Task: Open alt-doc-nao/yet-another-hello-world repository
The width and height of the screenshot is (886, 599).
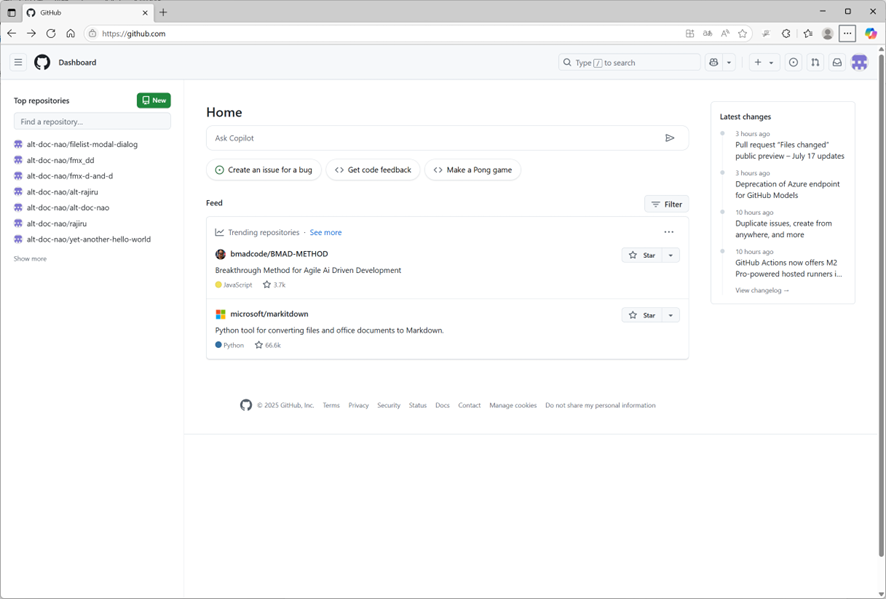Action: [89, 239]
